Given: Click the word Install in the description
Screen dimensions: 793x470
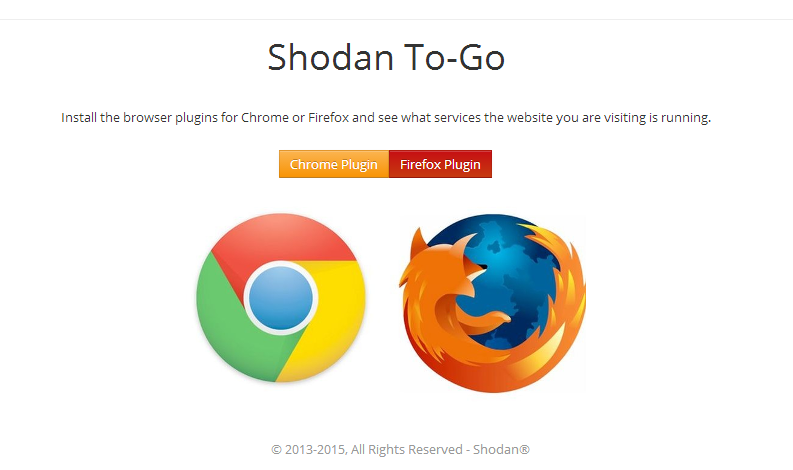Looking at the screenshot, I should (x=78, y=117).
